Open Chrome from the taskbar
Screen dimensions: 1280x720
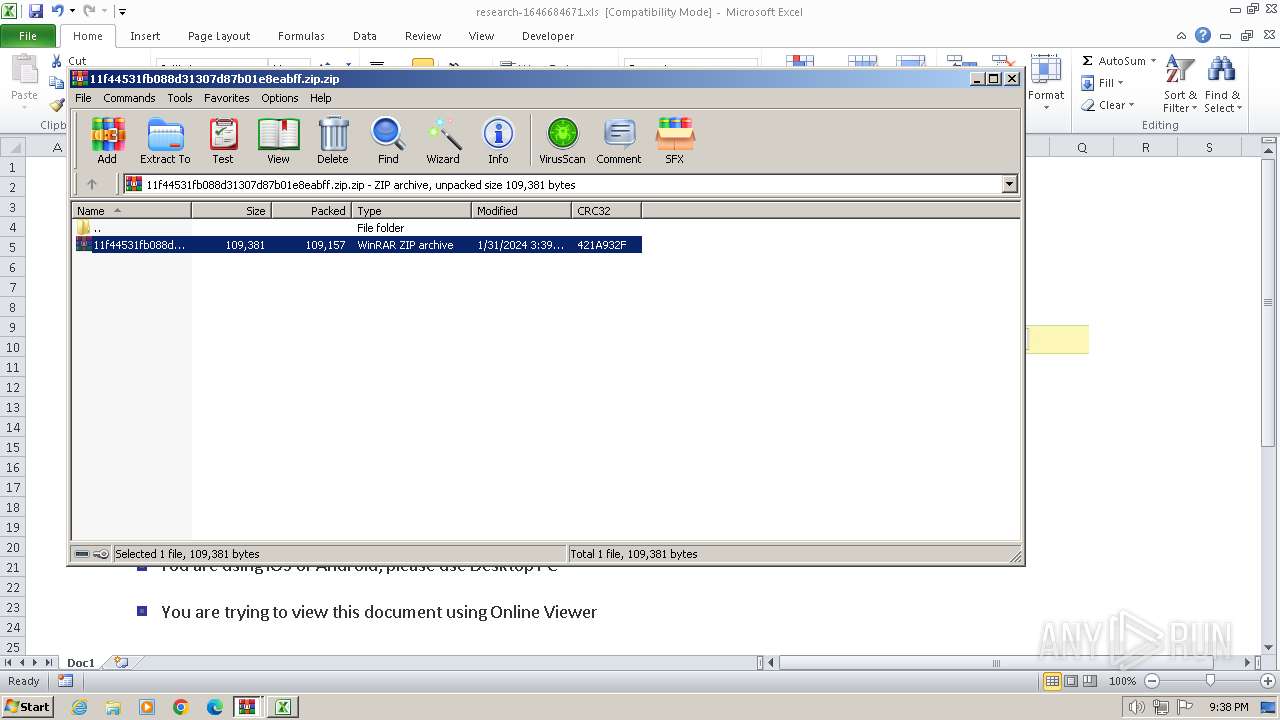pyautogui.click(x=181, y=707)
